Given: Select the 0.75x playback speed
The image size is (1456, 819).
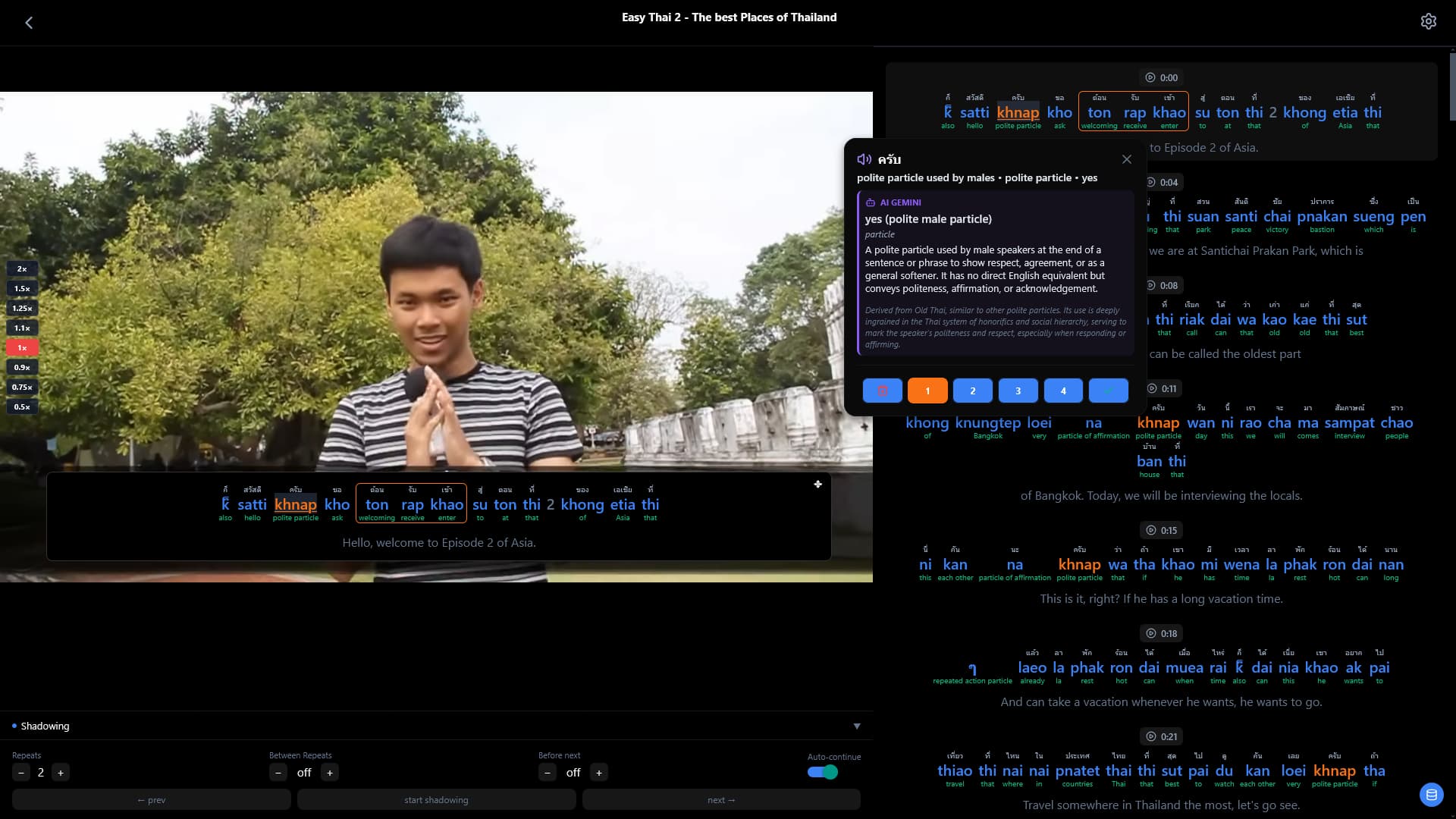Looking at the screenshot, I should 22,388.
